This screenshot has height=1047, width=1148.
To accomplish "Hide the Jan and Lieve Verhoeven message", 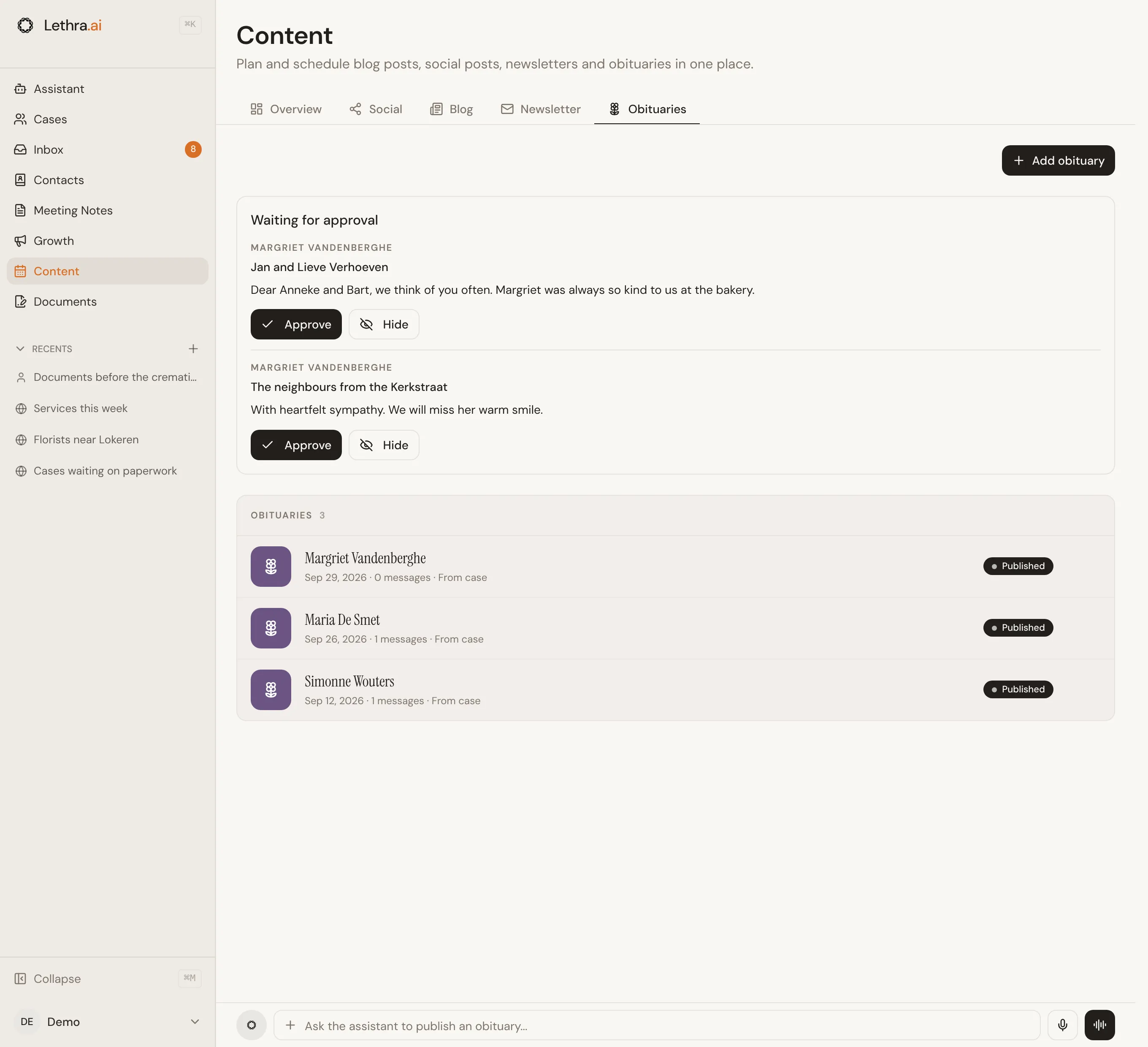I will [384, 324].
